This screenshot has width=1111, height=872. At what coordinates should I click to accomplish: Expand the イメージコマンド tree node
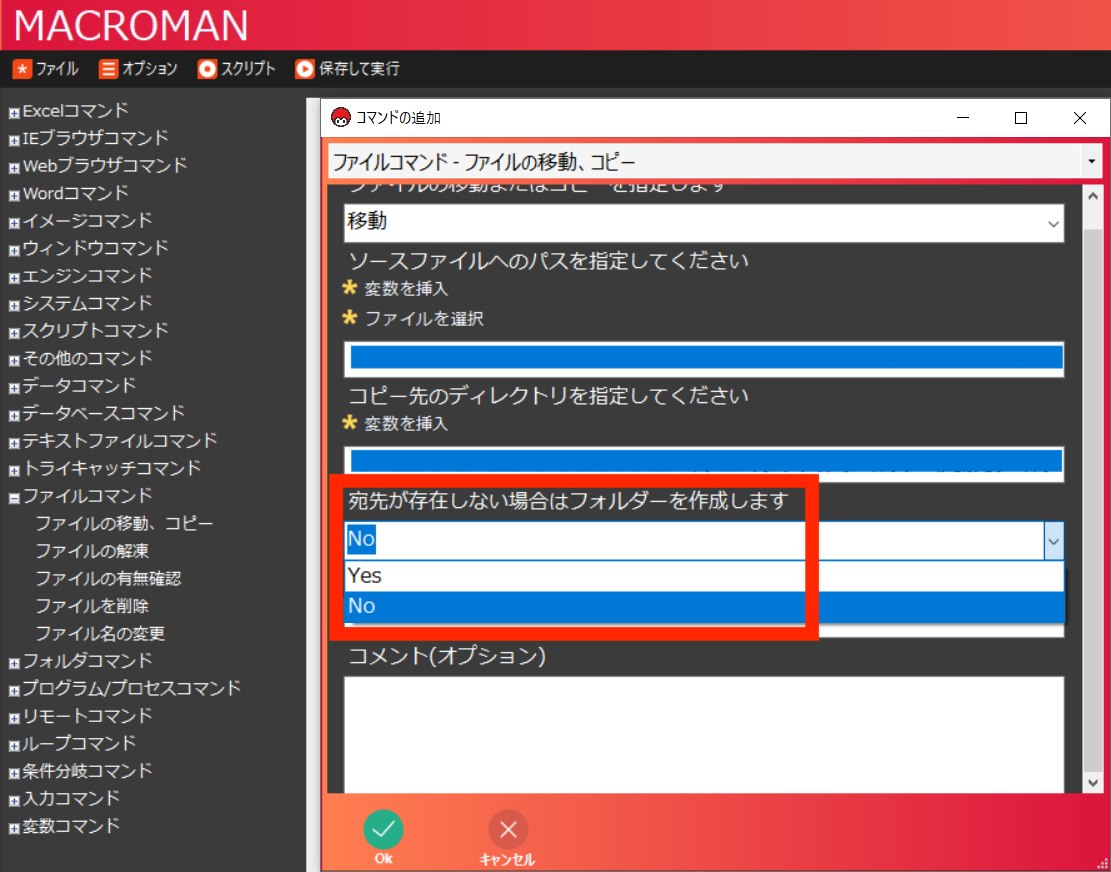pos(13,223)
